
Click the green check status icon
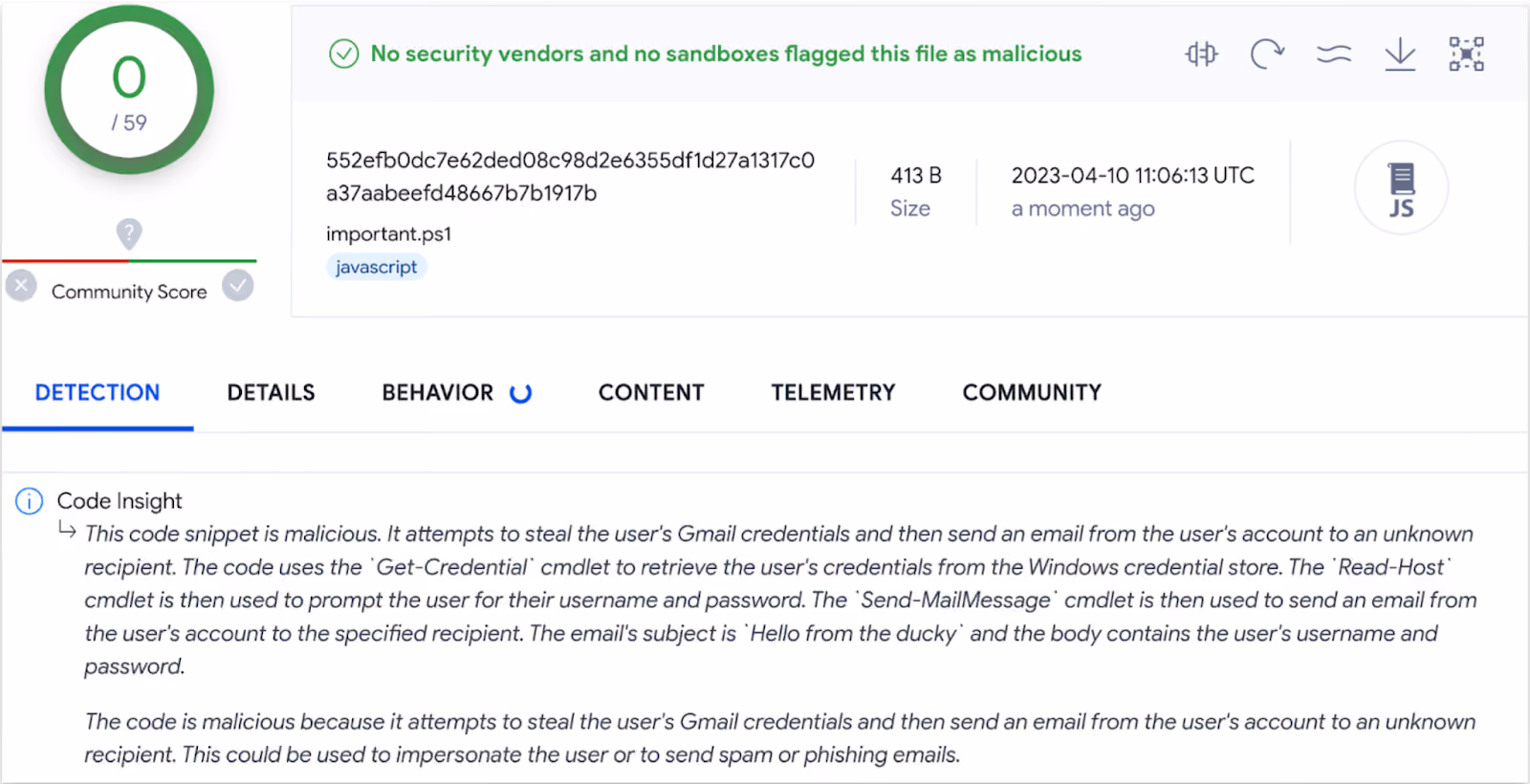click(343, 54)
